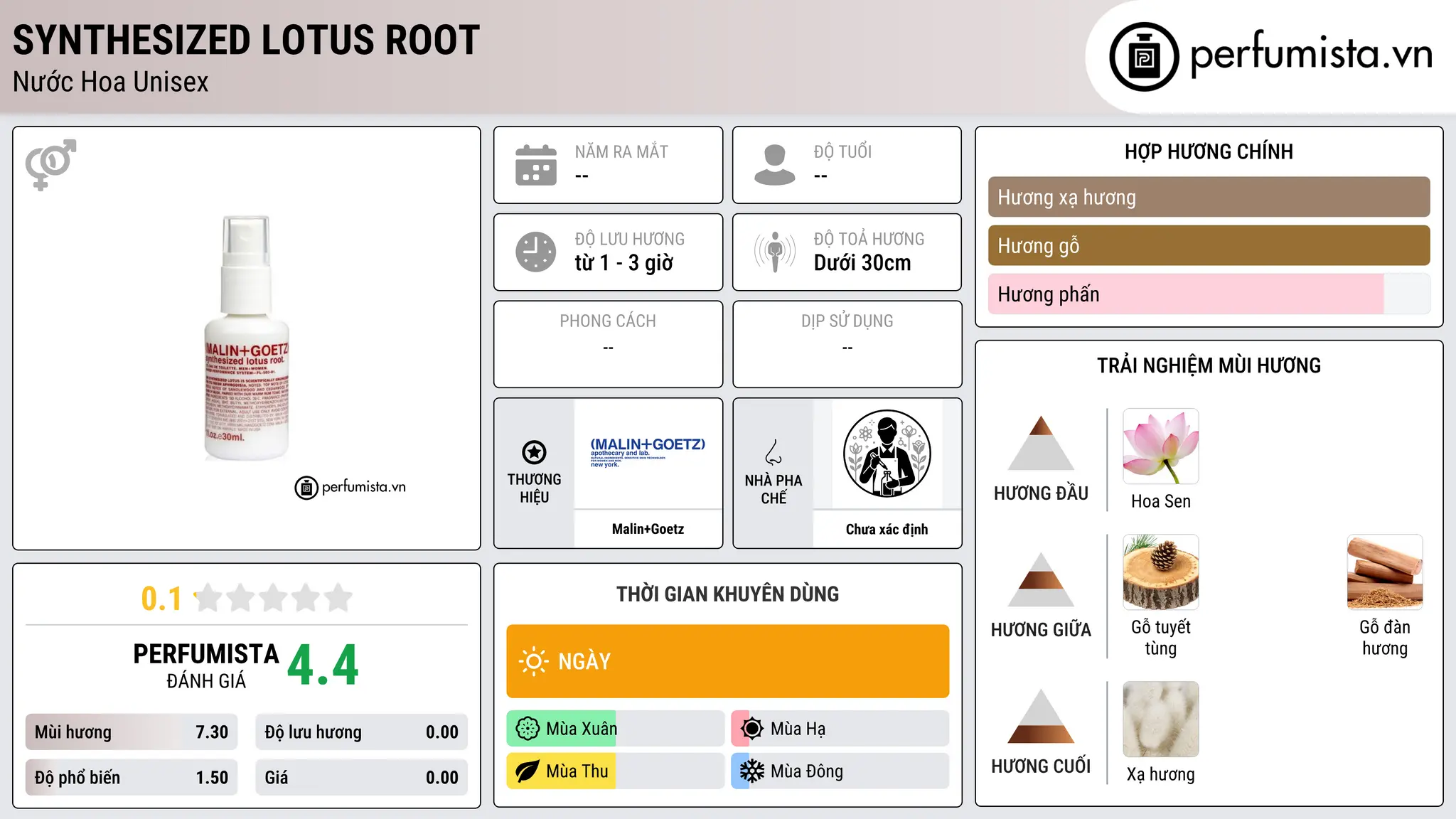Open the Malin+Goetz brand logo image
1456x819 pixels.
click(648, 453)
